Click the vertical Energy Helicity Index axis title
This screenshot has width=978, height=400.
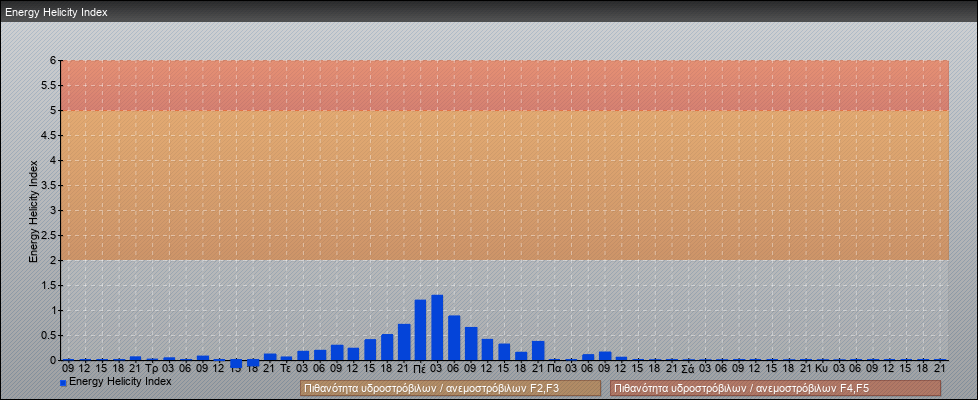33,210
